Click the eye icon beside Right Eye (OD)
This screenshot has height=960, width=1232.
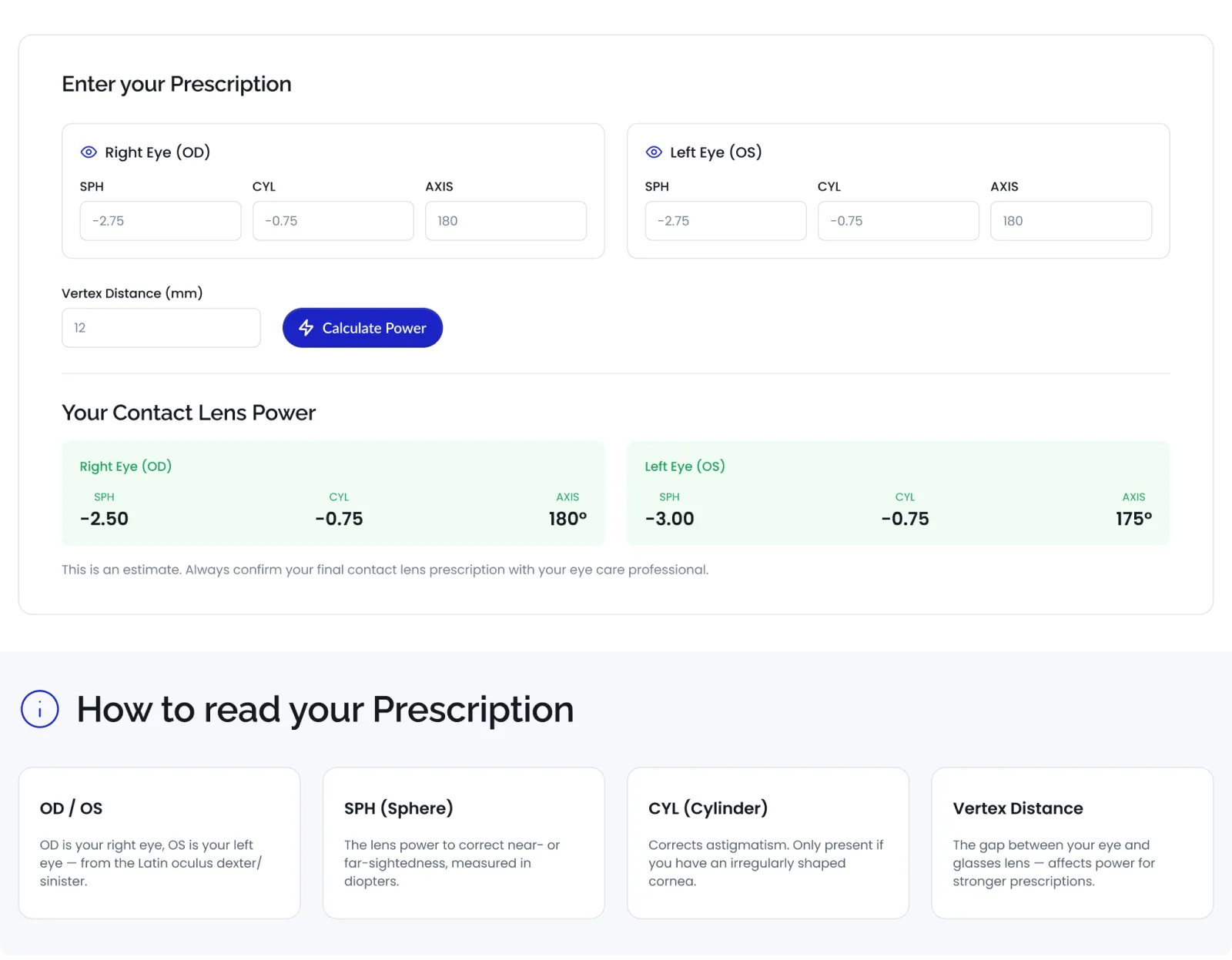pos(89,152)
